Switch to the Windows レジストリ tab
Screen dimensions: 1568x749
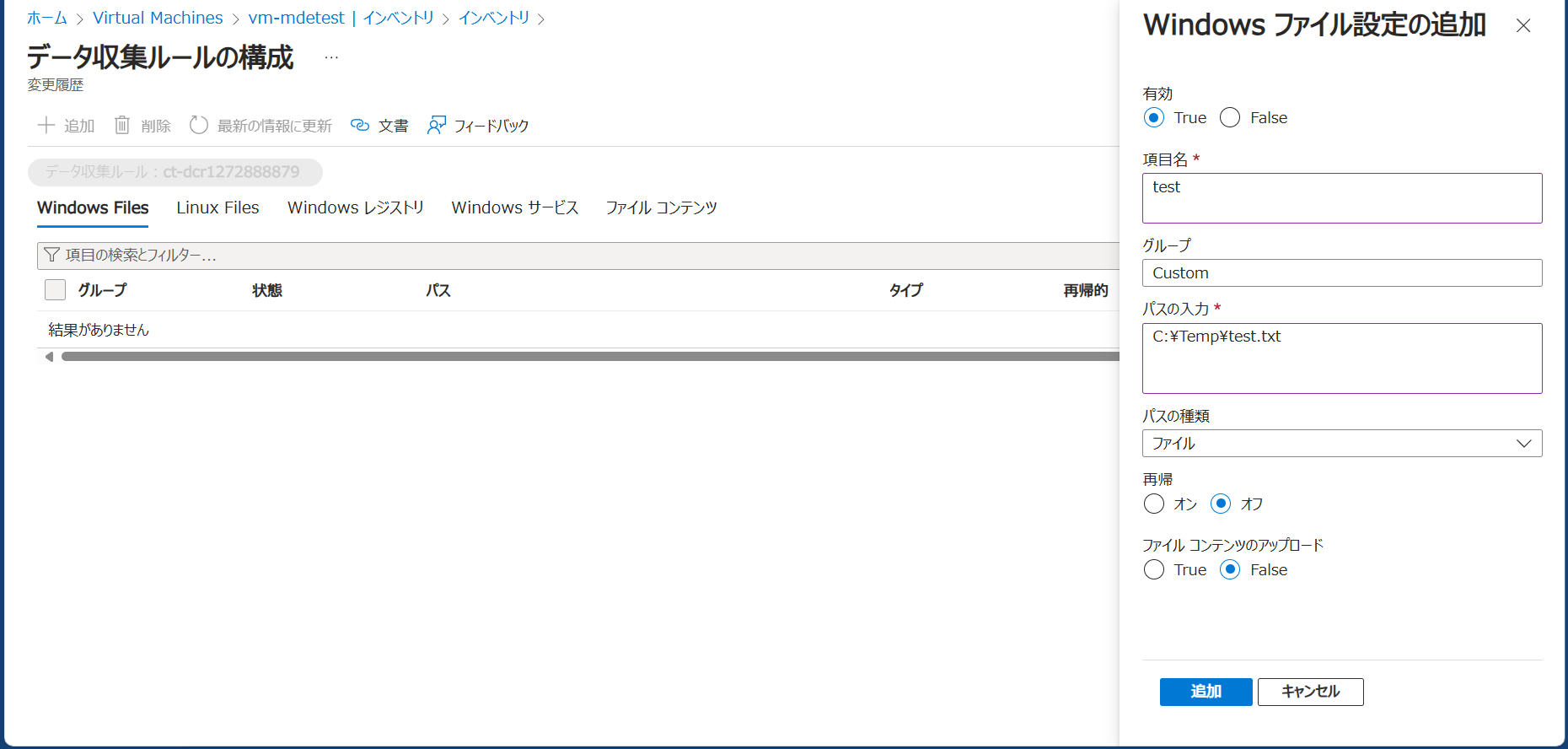click(355, 208)
